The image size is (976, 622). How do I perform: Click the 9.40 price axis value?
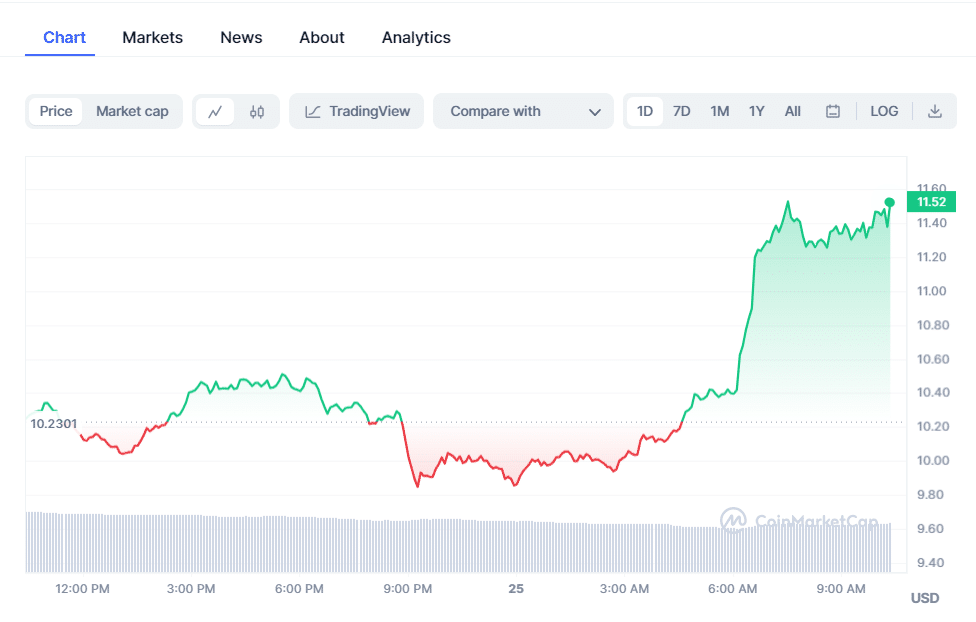point(930,563)
